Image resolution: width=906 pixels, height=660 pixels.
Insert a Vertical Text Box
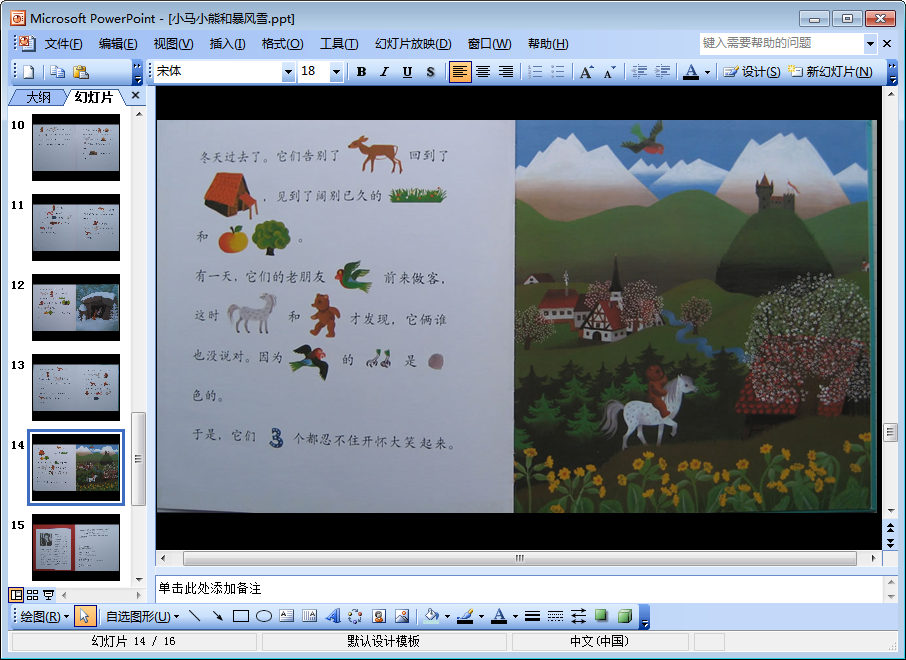click(310, 617)
